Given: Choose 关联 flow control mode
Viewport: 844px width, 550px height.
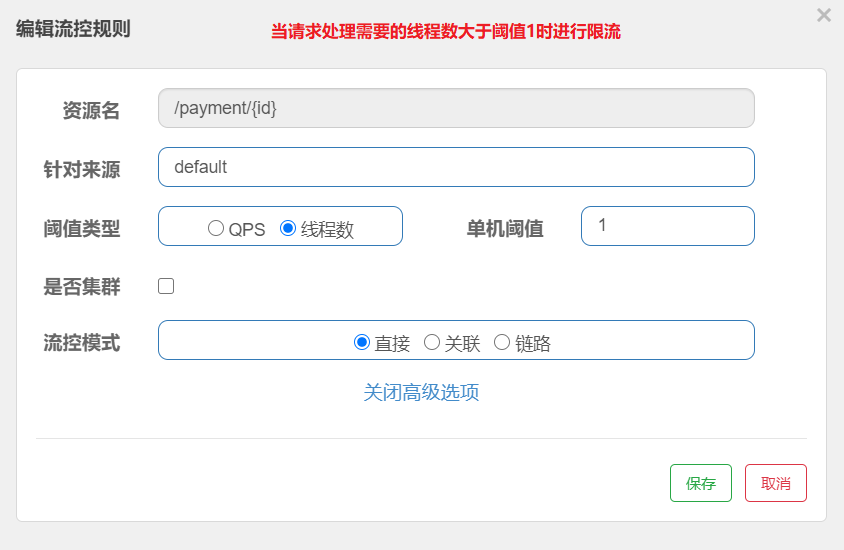Looking at the screenshot, I should (432, 342).
